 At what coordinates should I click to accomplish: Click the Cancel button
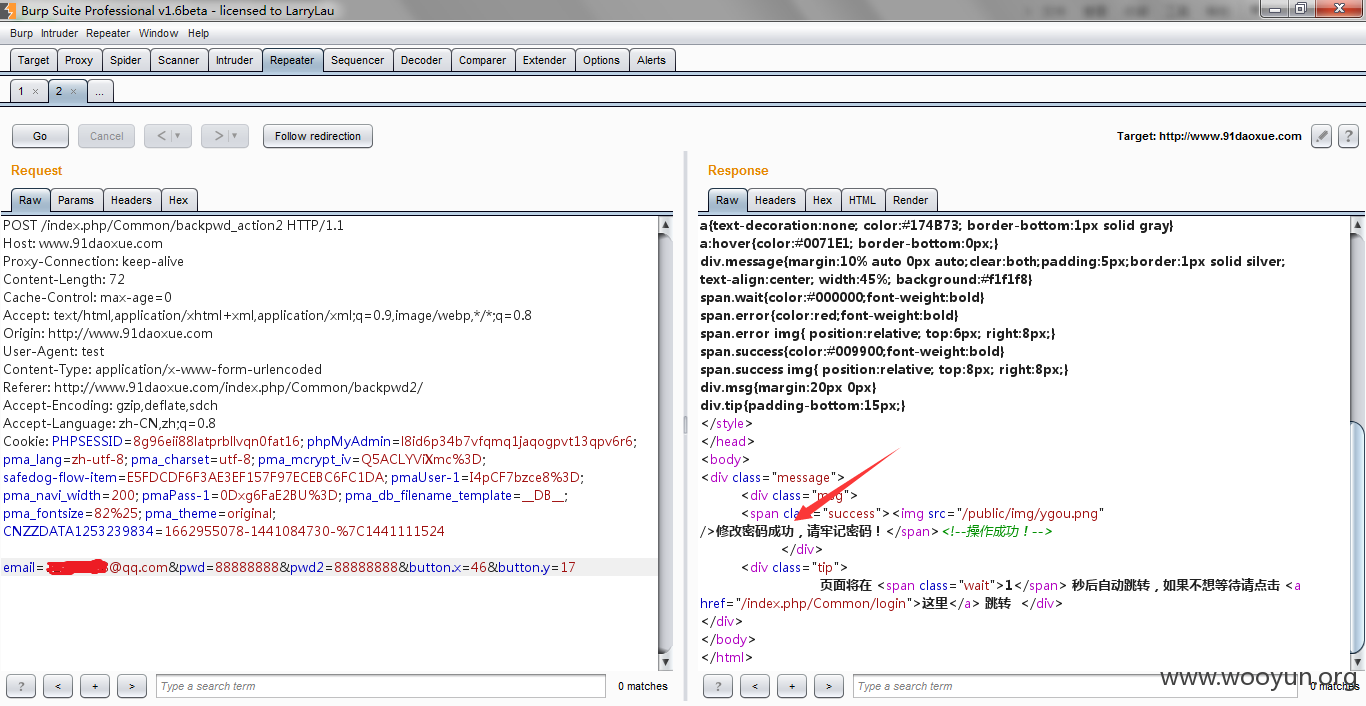[107, 136]
